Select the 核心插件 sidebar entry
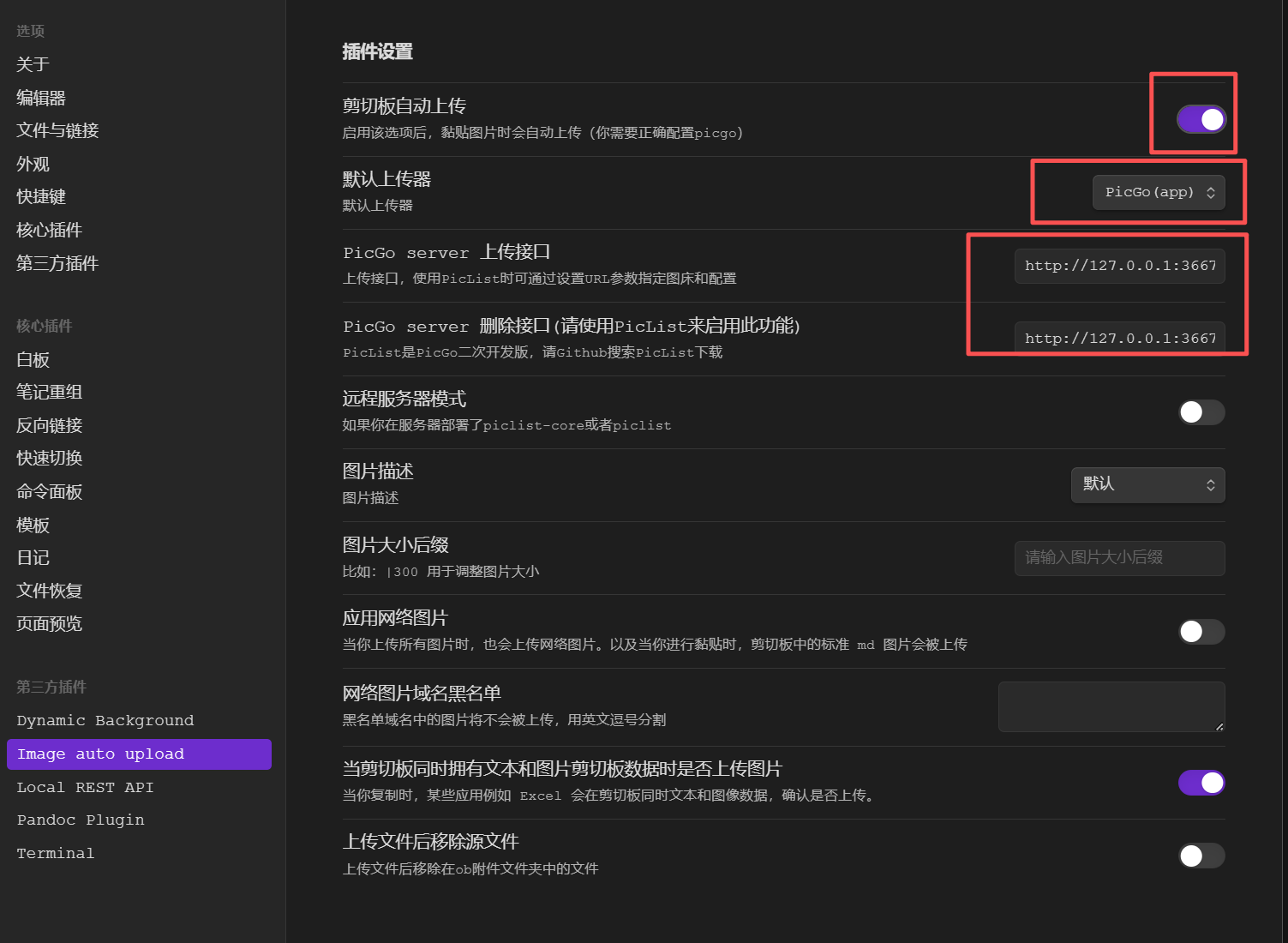The width and height of the screenshot is (1288, 943). point(48,229)
